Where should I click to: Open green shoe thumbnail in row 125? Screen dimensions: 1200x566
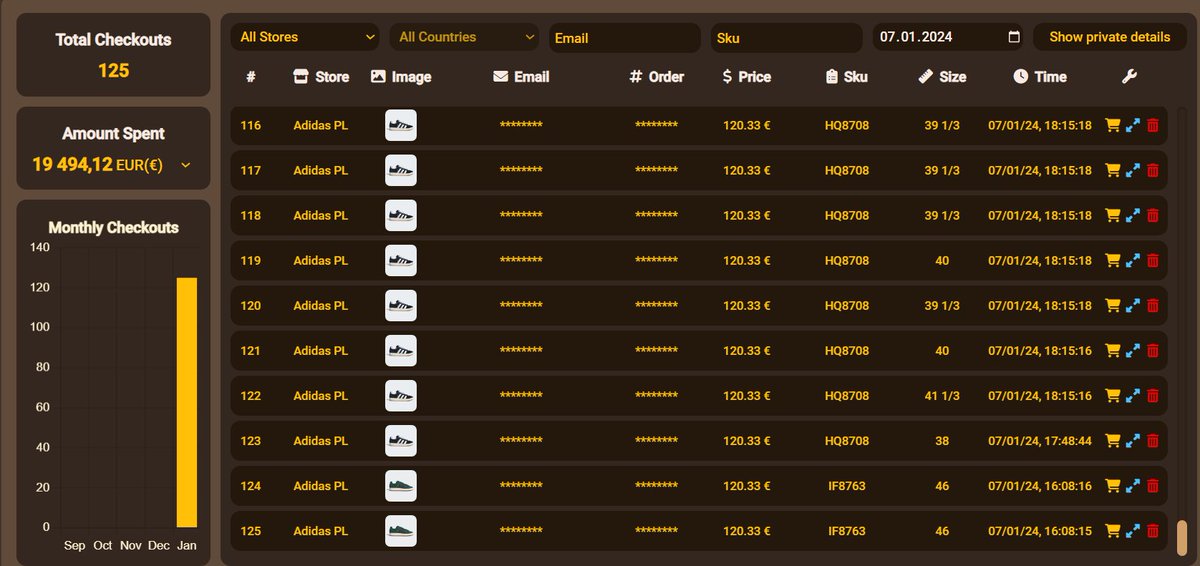point(401,531)
